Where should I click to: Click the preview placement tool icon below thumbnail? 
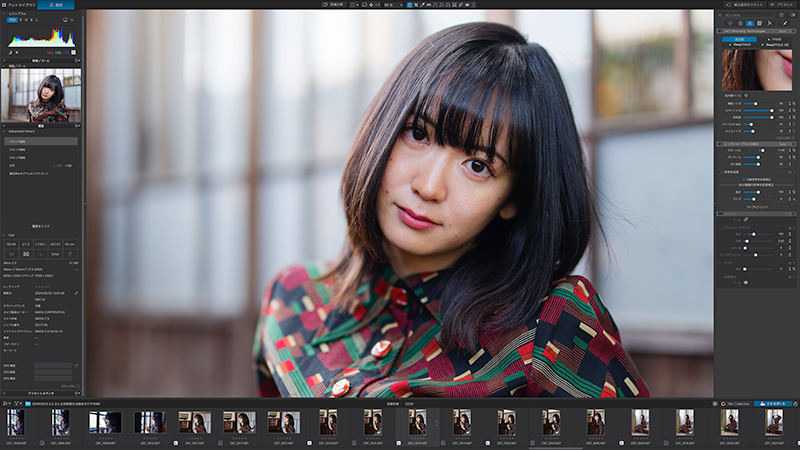[746, 95]
